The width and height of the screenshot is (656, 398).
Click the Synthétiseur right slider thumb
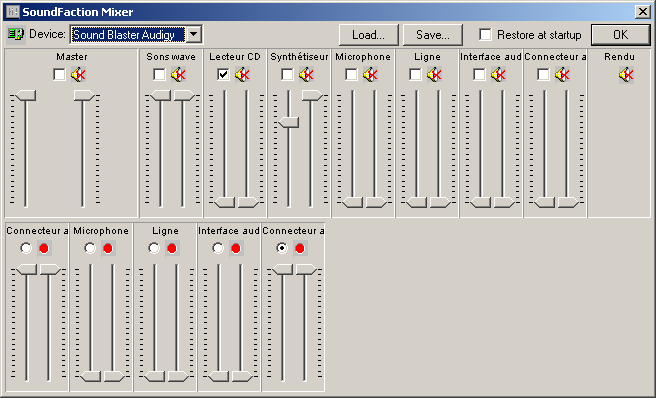tap(312, 95)
